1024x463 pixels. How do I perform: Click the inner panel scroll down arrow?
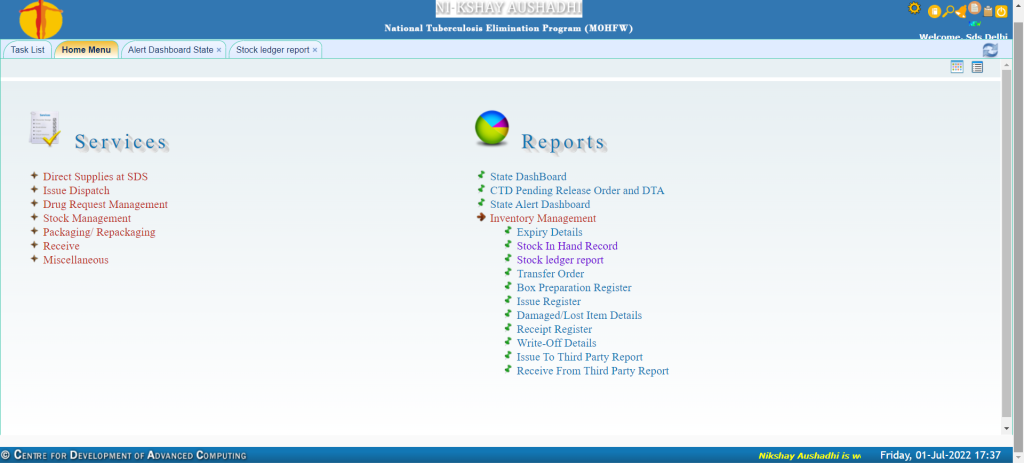(1006, 428)
